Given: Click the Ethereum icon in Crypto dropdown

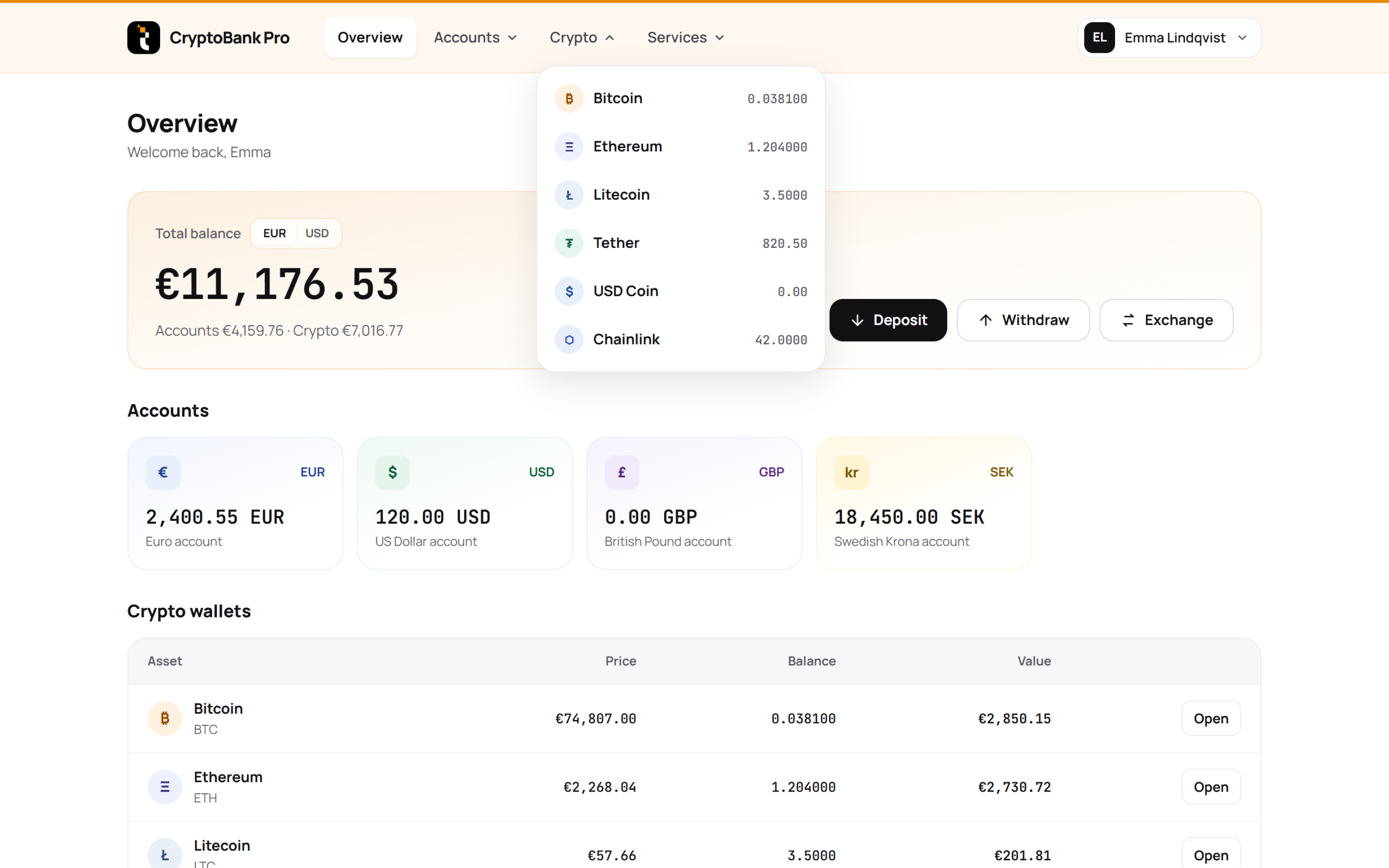Looking at the screenshot, I should coord(569,147).
